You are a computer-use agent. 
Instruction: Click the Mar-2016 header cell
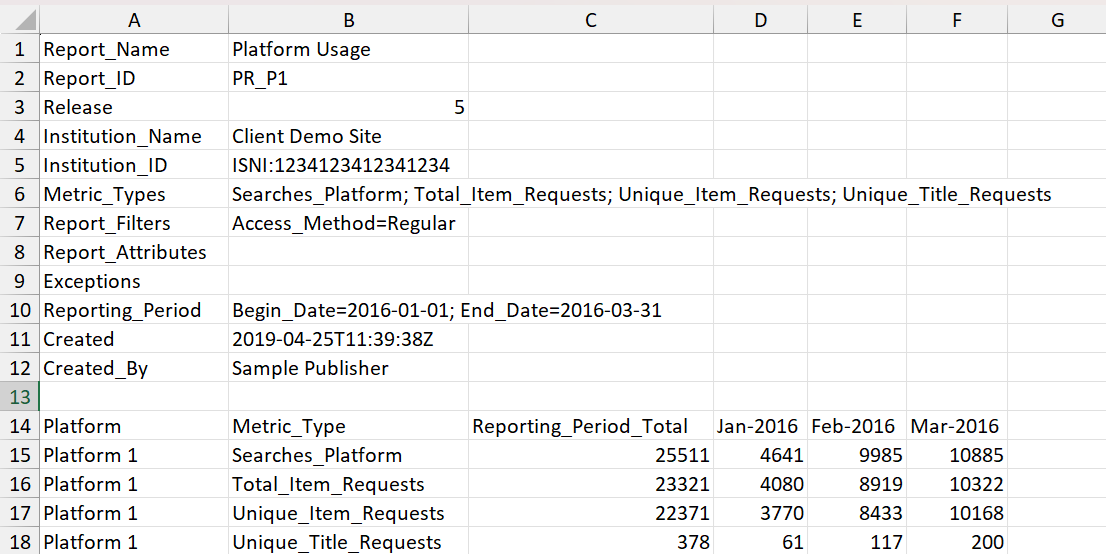click(956, 426)
